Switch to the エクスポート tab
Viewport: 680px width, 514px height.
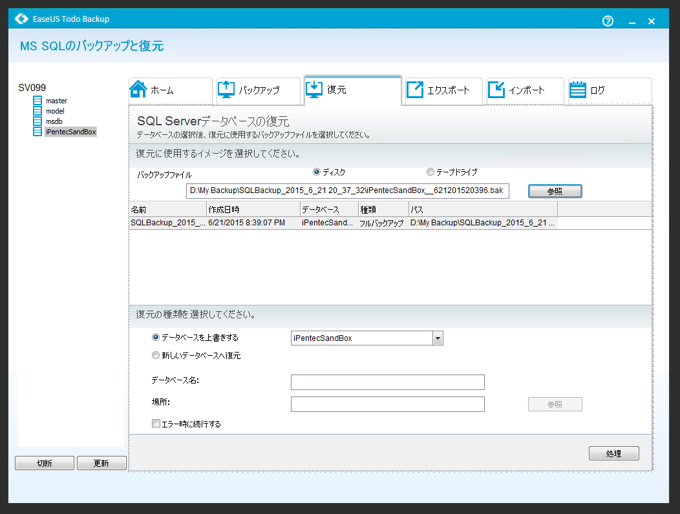pos(444,90)
